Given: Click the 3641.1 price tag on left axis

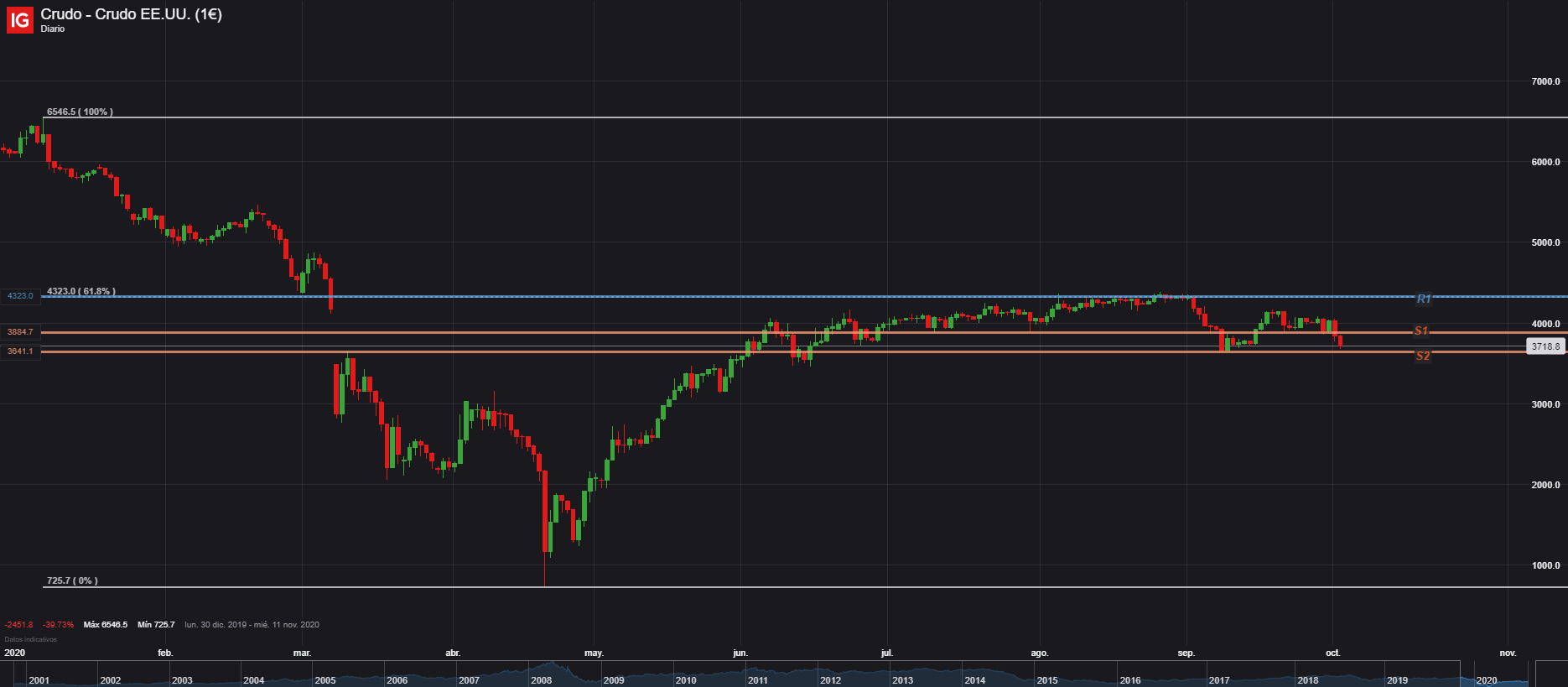Looking at the screenshot, I should (x=20, y=351).
